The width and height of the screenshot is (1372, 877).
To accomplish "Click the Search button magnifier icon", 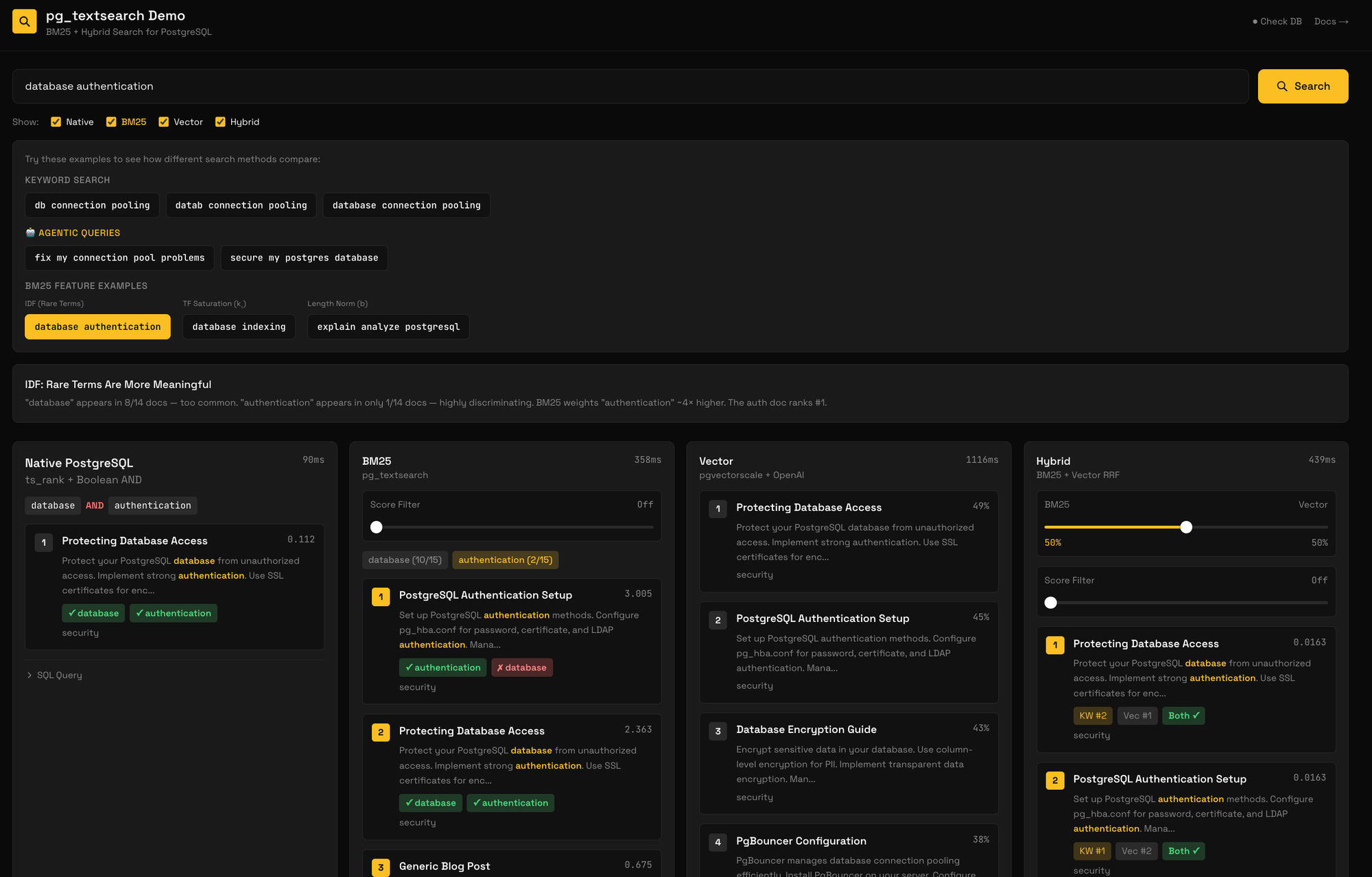I will click(x=1281, y=86).
